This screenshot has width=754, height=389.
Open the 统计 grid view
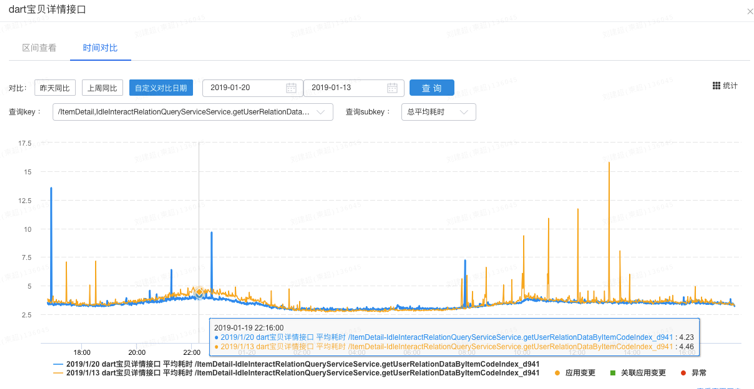click(725, 86)
